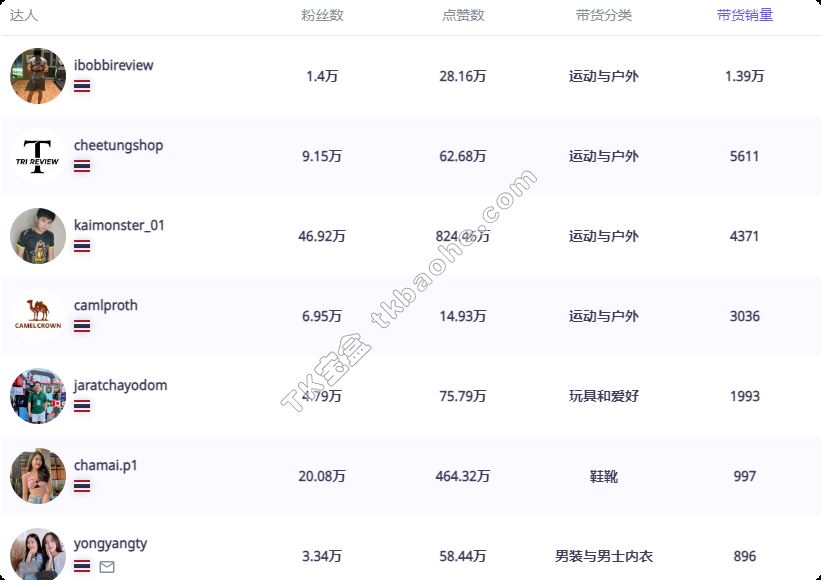Open kaimonster_01 creator name link
The image size is (821, 580).
point(119,225)
